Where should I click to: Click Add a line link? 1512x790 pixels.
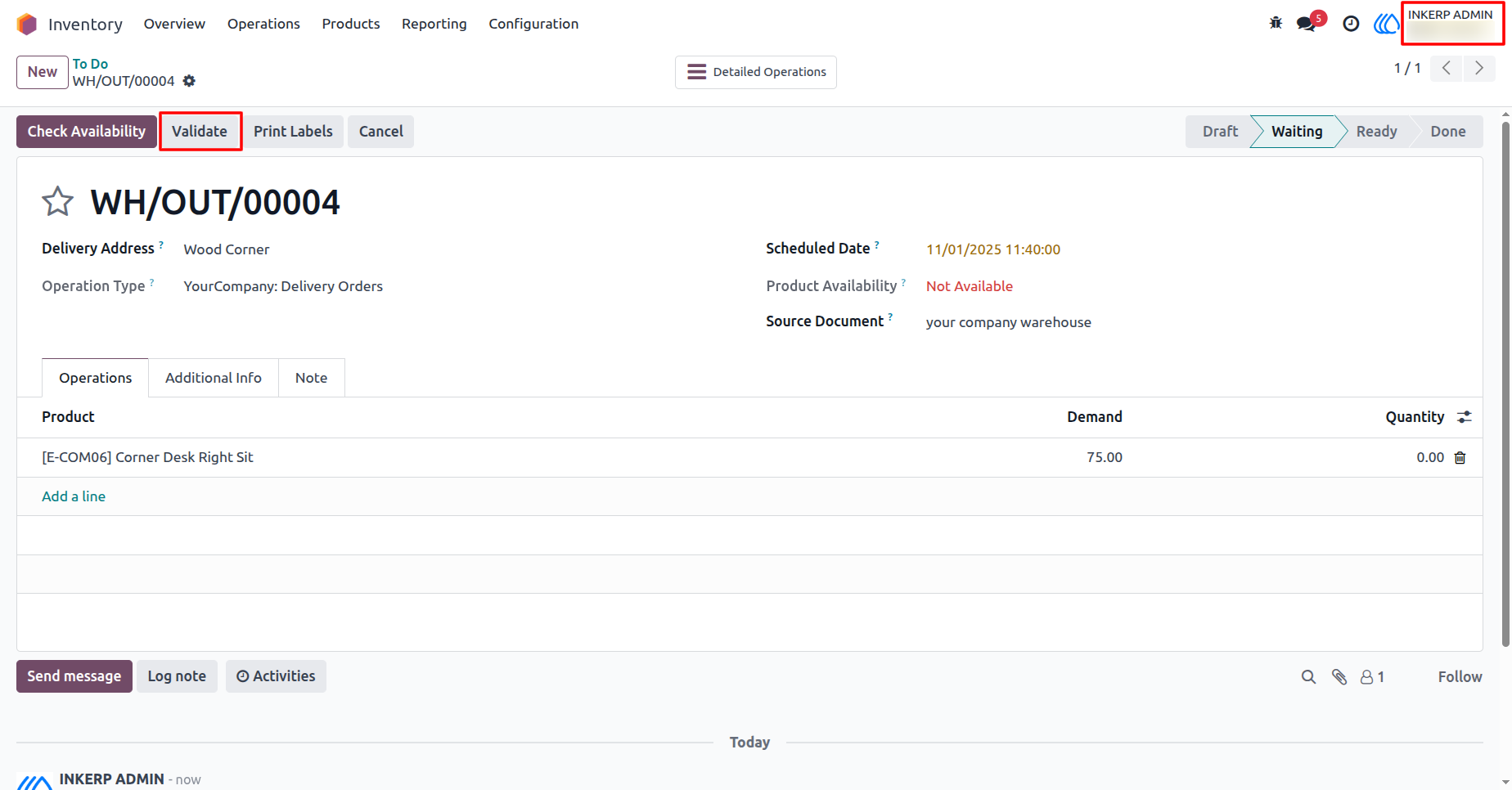(x=74, y=496)
